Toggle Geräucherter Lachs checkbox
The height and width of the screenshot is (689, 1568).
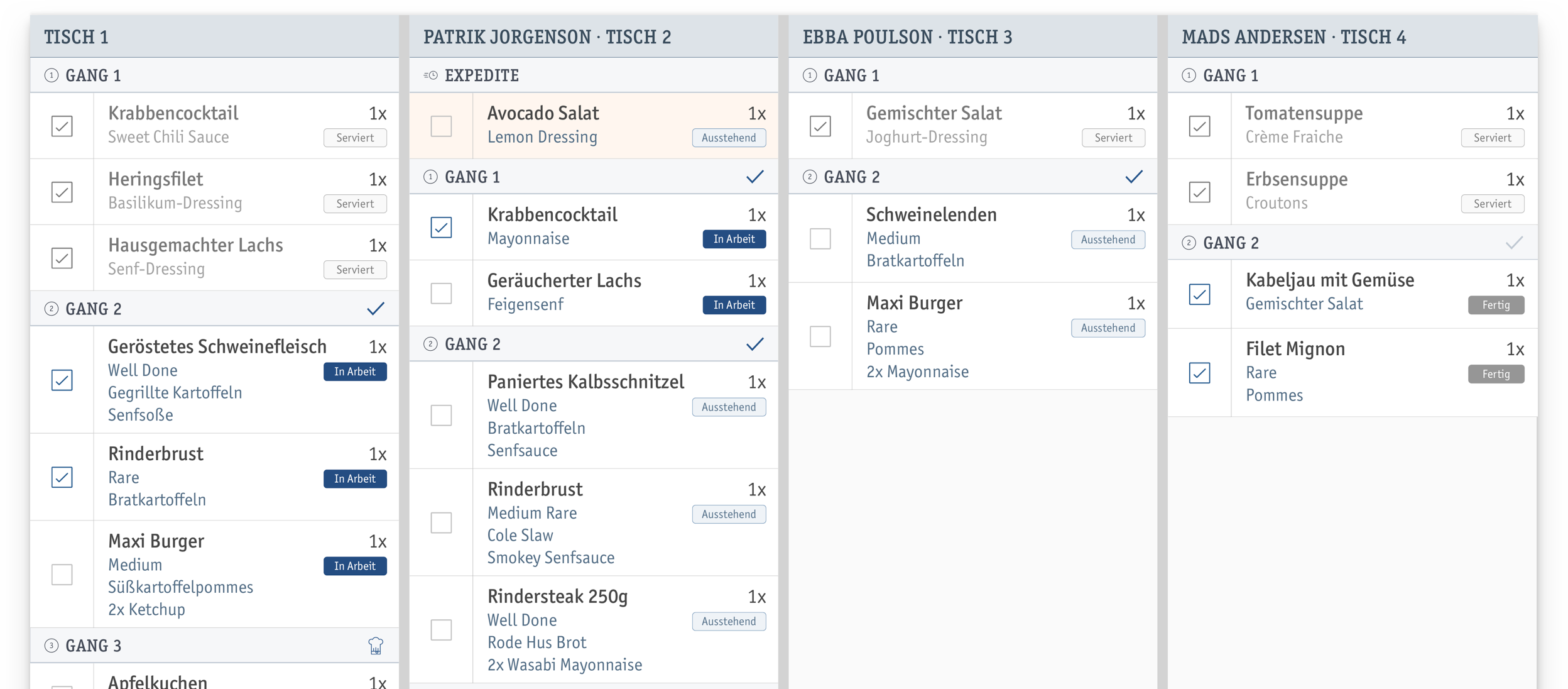441,293
